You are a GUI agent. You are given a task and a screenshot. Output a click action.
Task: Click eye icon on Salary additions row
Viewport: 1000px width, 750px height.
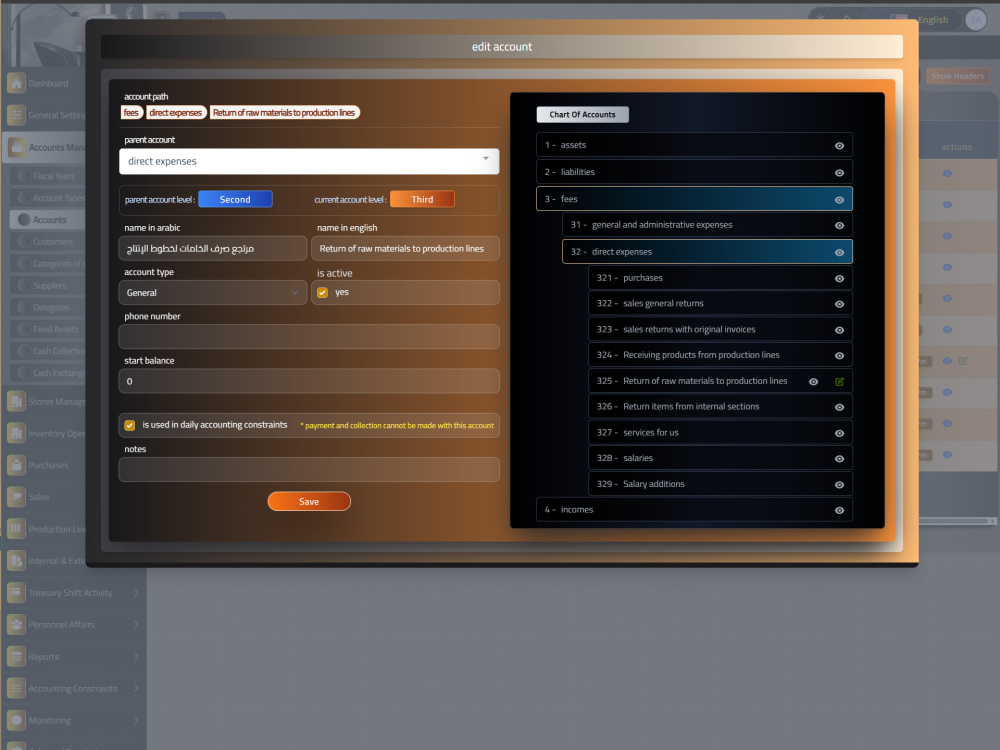[839, 485]
